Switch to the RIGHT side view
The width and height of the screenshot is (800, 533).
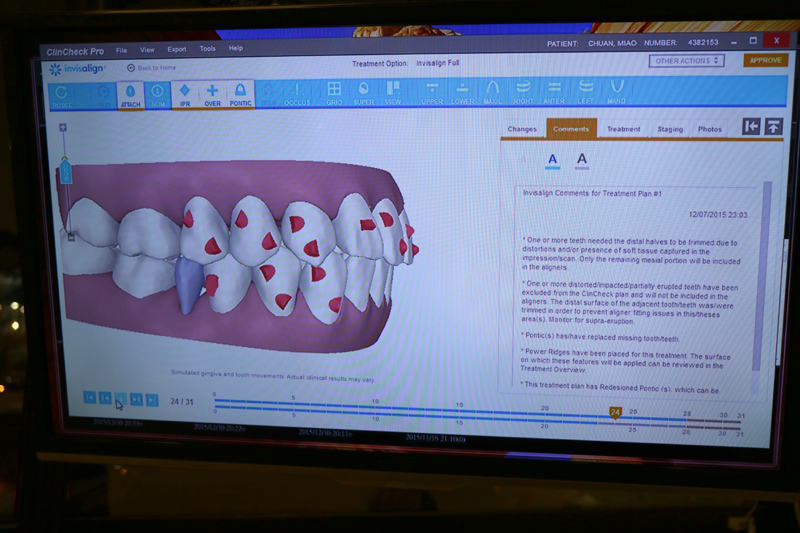[523, 93]
